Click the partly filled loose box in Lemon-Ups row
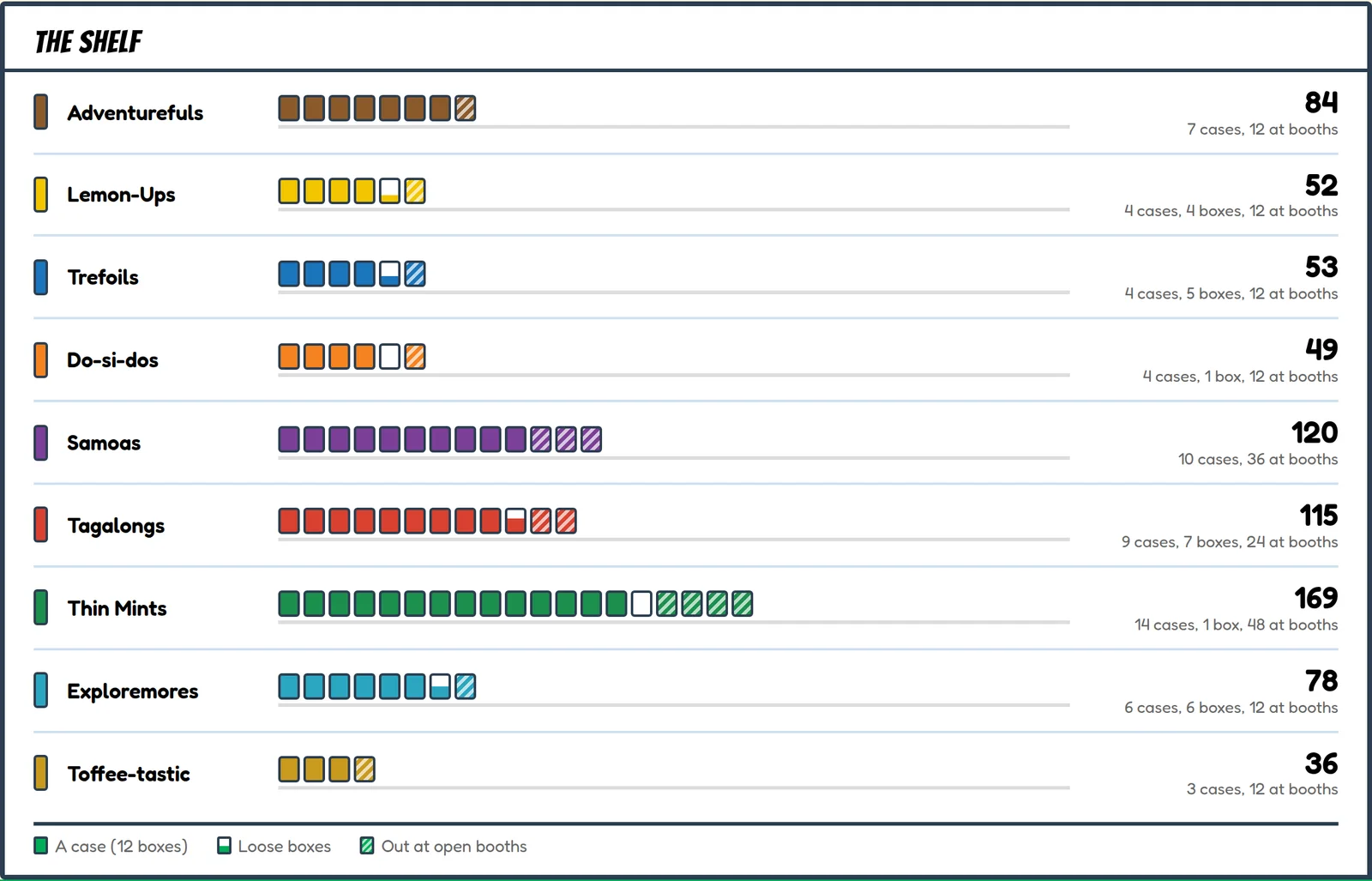 [389, 190]
